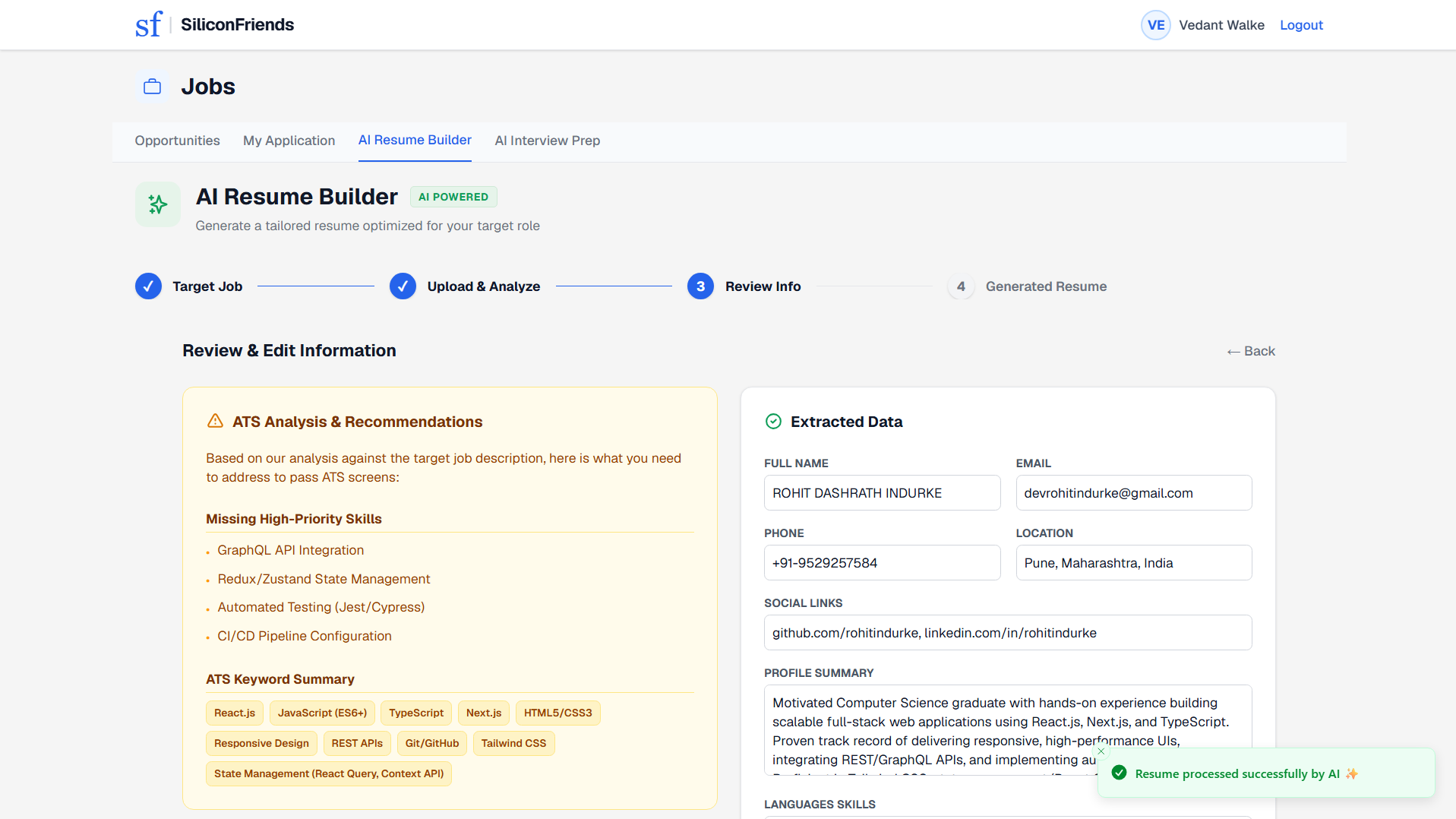This screenshot has height=819, width=1456.
Task: Click the Next.js keyword tag
Action: point(484,713)
